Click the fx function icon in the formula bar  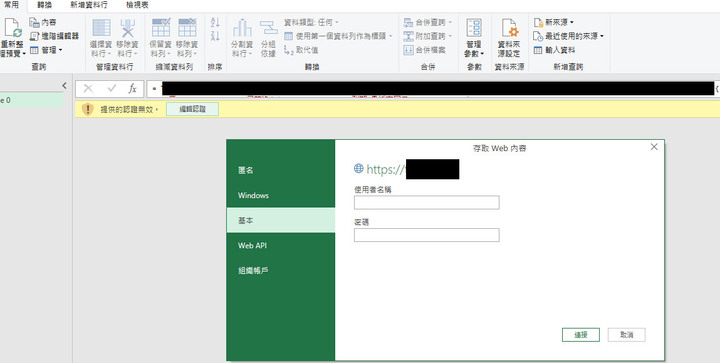pyautogui.click(x=133, y=89)
